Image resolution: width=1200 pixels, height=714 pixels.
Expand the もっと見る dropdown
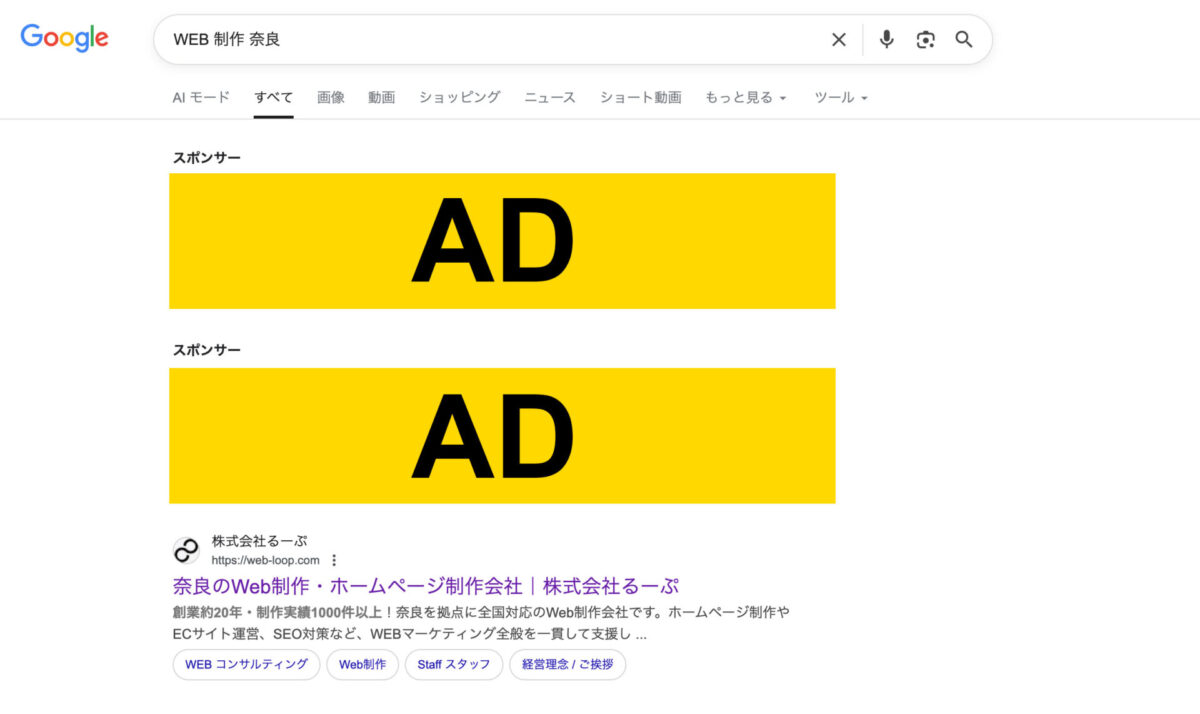[746, 97]
